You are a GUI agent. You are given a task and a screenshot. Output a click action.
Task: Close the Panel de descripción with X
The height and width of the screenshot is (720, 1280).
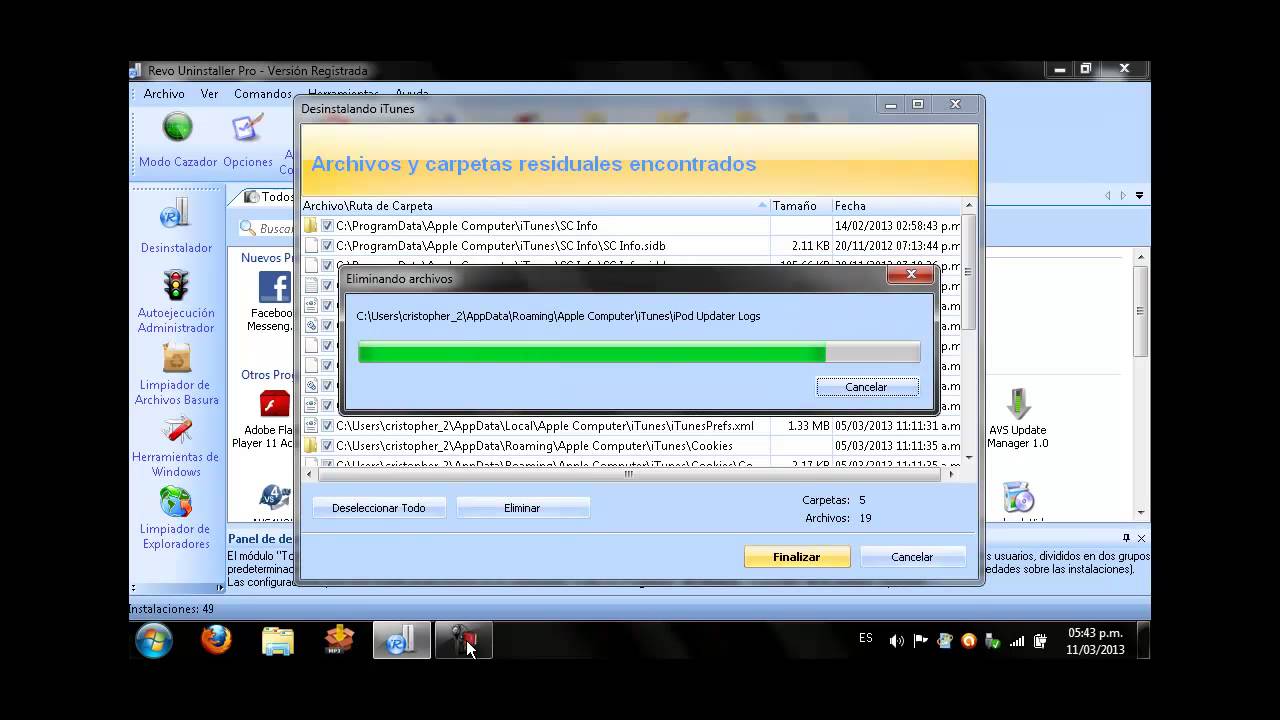1141,538
